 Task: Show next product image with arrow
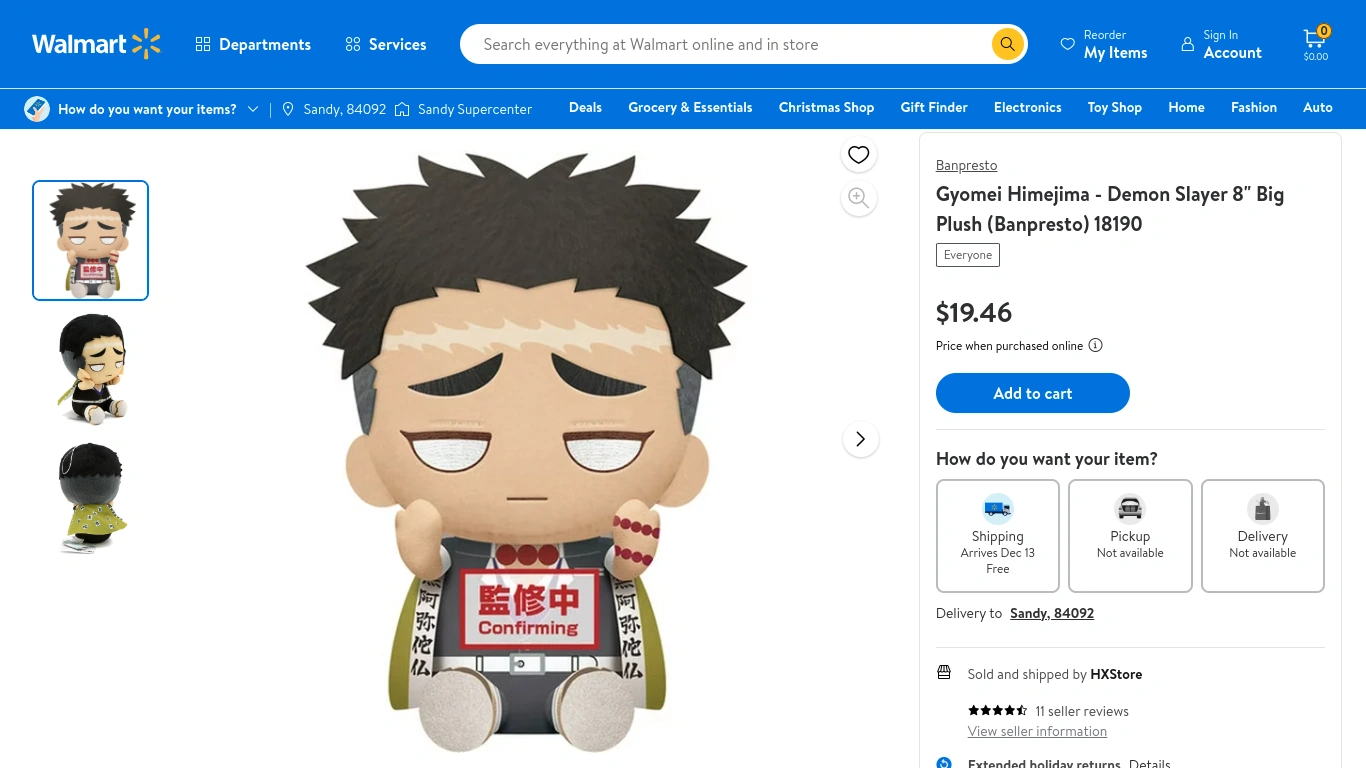click(x=860, y=439)
